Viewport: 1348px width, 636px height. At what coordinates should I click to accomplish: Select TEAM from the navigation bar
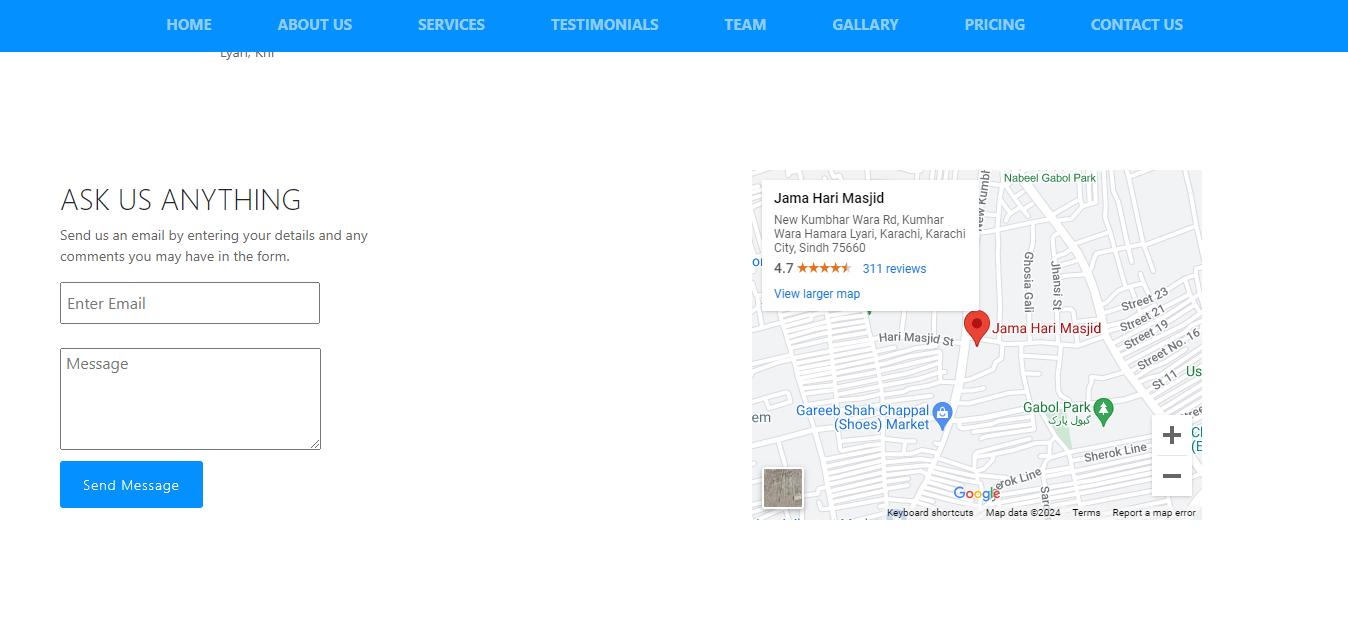745,25
